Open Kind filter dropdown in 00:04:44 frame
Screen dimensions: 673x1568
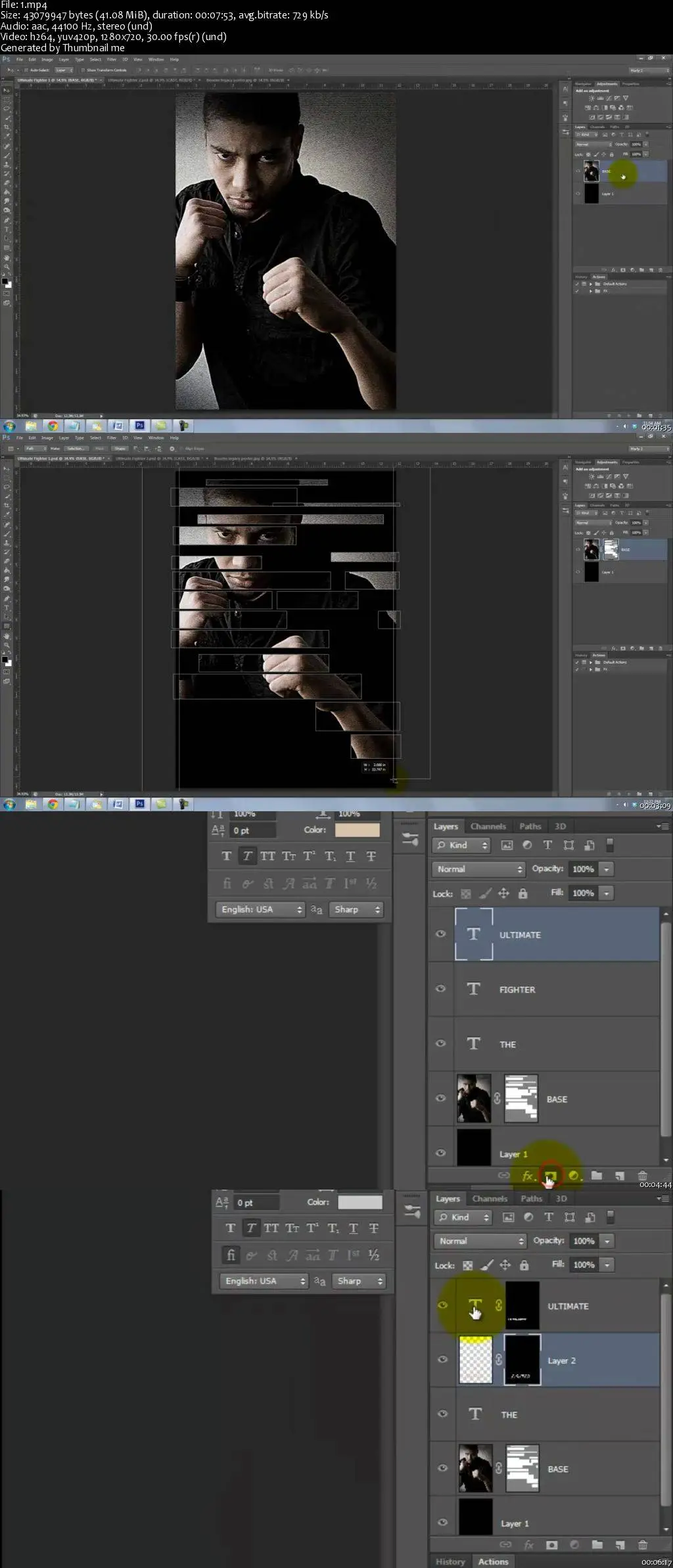(461, 845)
